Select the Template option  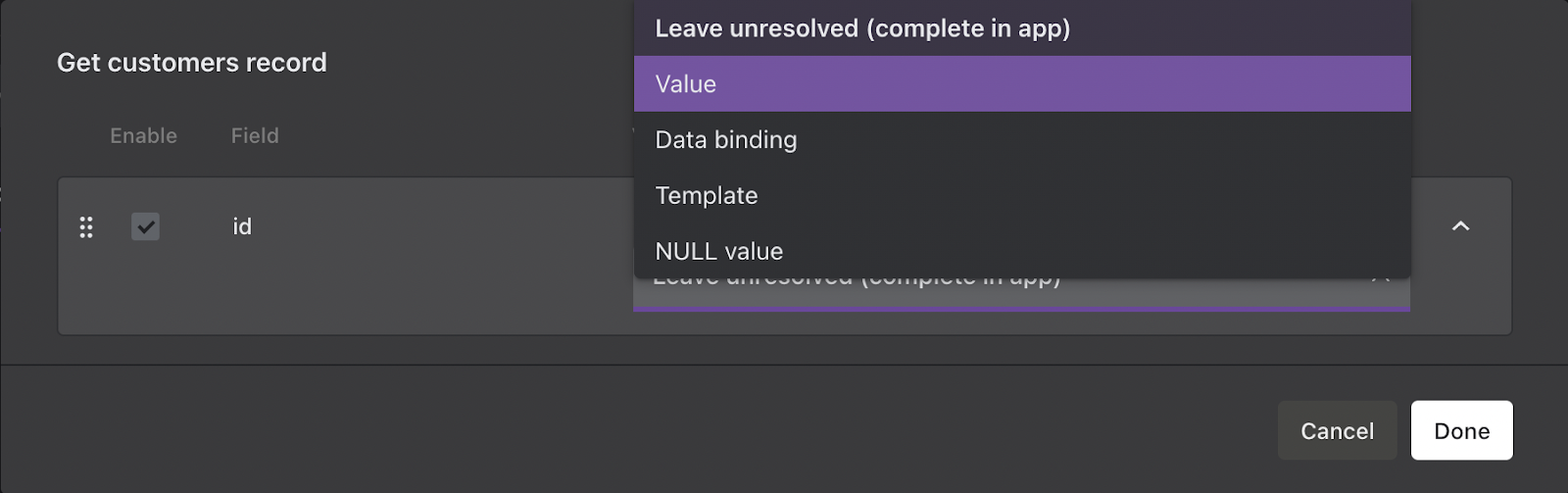click(707, 196)
